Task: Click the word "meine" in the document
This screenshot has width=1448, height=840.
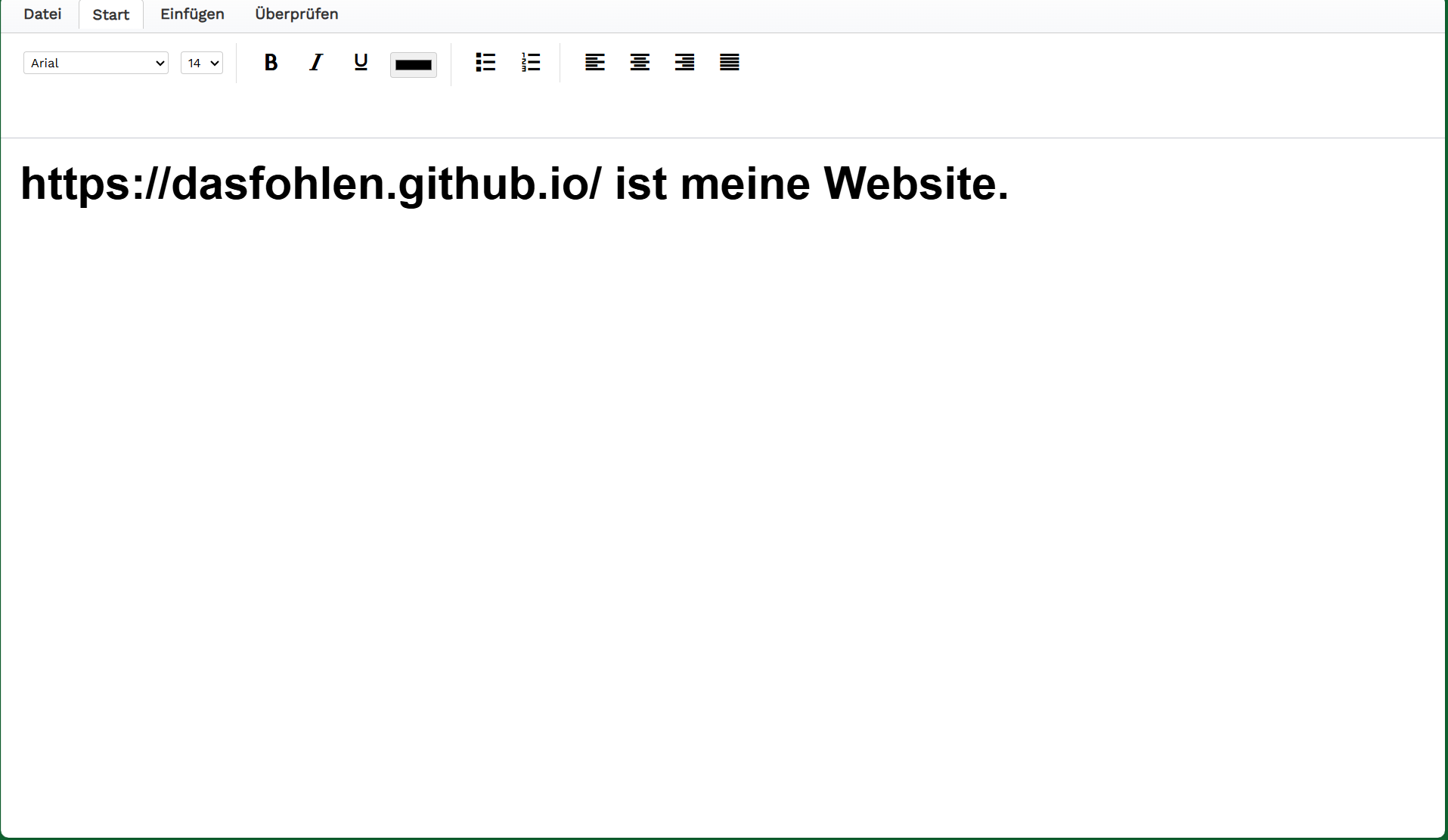Action: pyautogui.click(x=745, y=184)
